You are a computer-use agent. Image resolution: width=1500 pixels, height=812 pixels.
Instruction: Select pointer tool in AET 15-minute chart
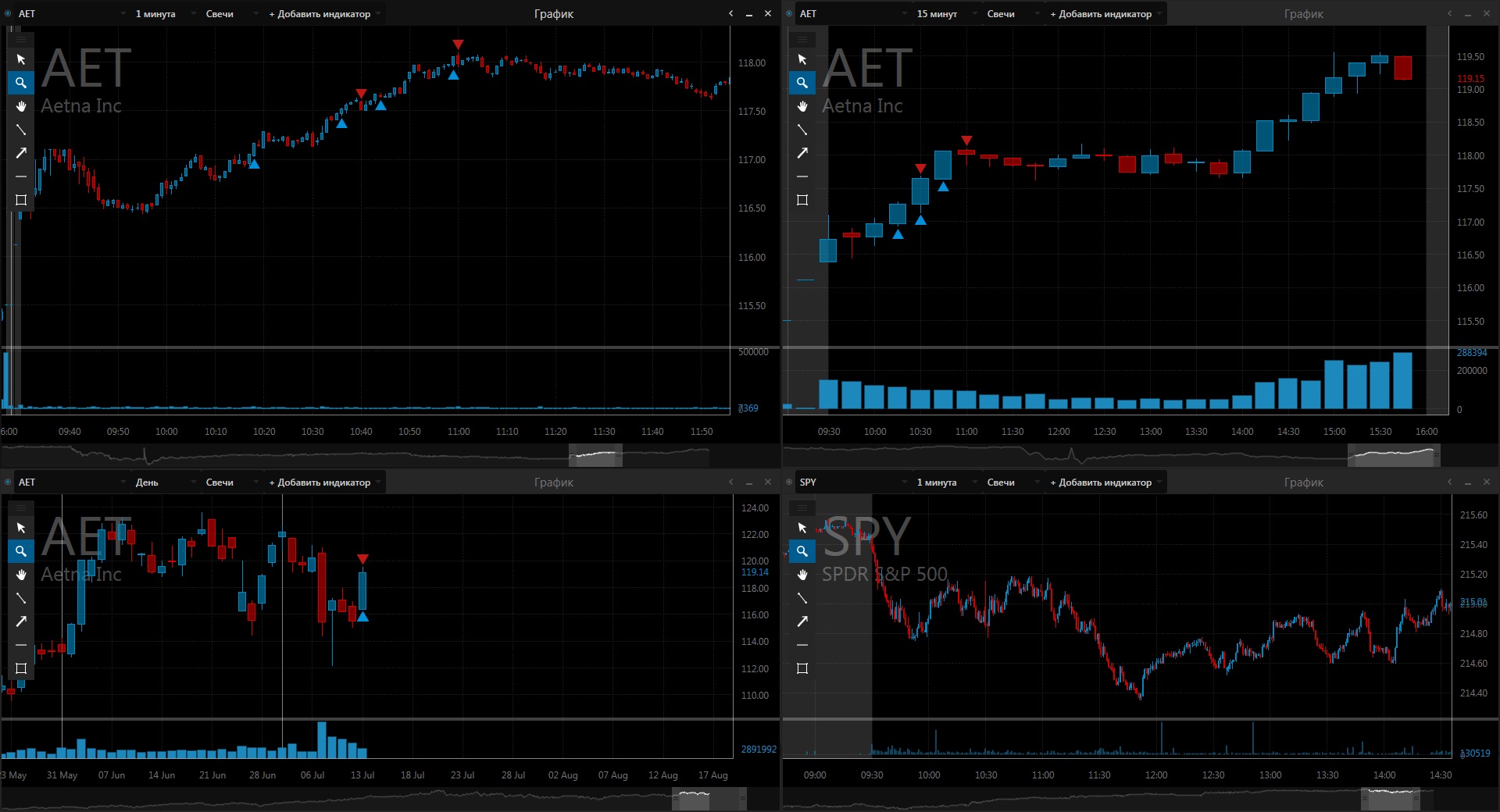tap(802, 59)
